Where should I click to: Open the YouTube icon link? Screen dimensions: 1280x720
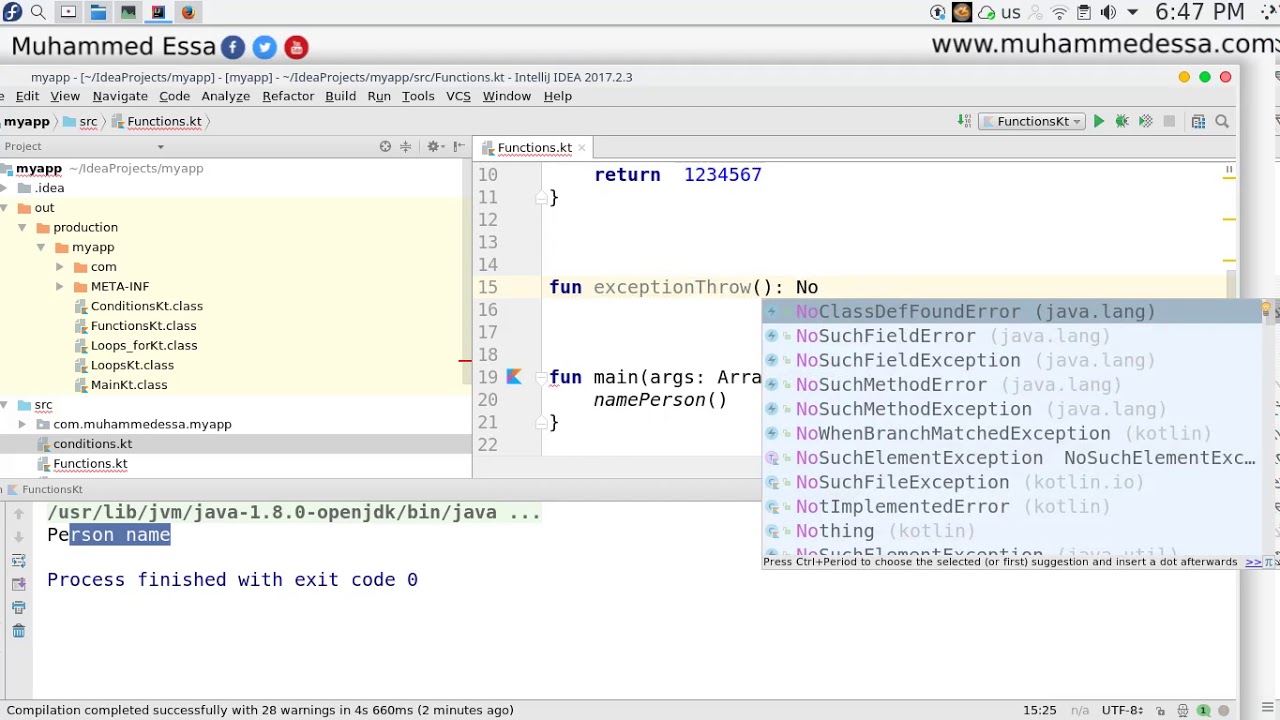296,47
